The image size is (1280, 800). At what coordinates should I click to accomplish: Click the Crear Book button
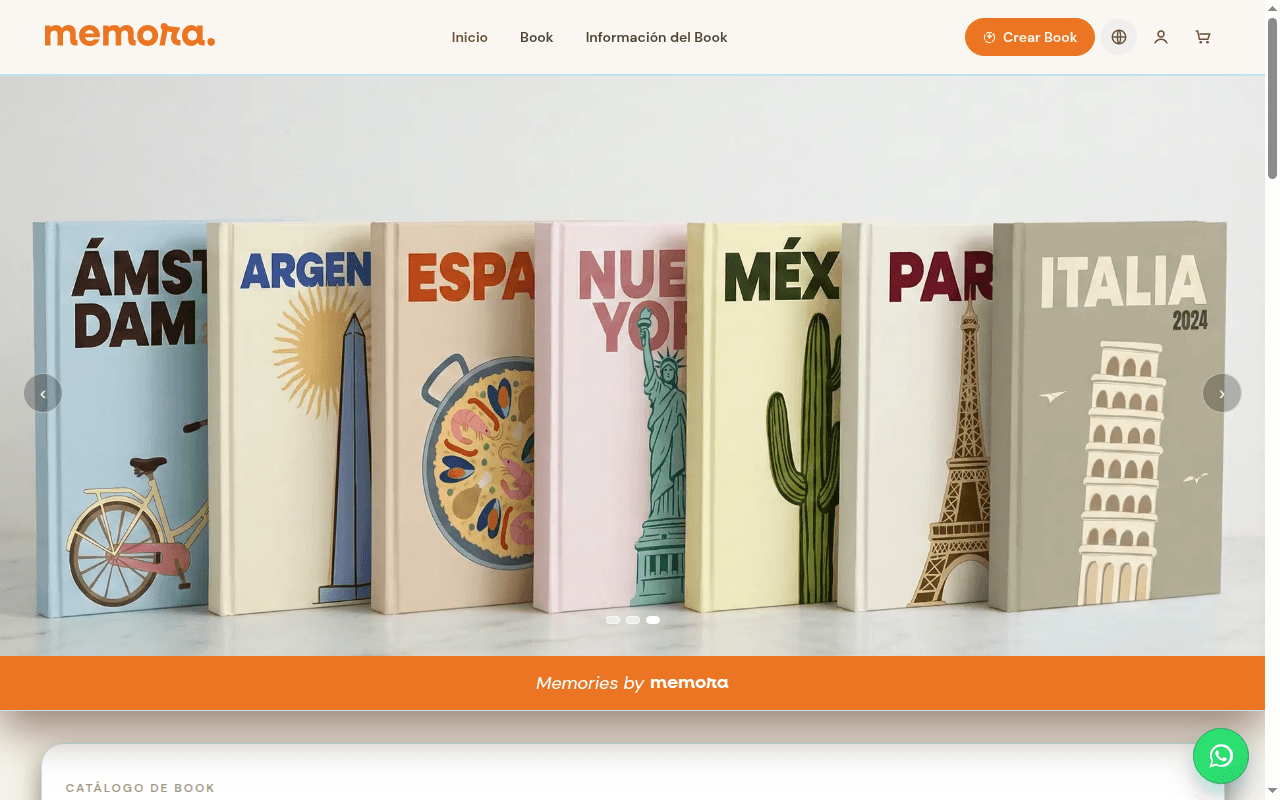coord(1030,37)
